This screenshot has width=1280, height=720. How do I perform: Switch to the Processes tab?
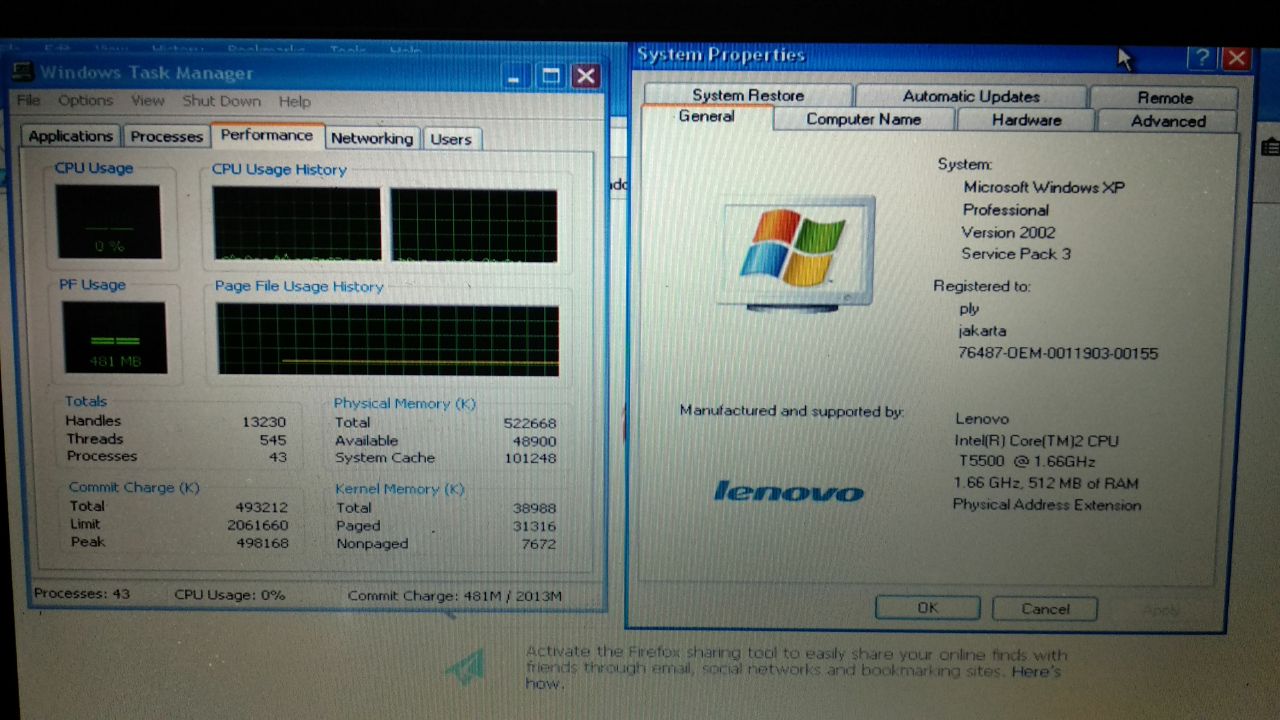pos(166,136)
